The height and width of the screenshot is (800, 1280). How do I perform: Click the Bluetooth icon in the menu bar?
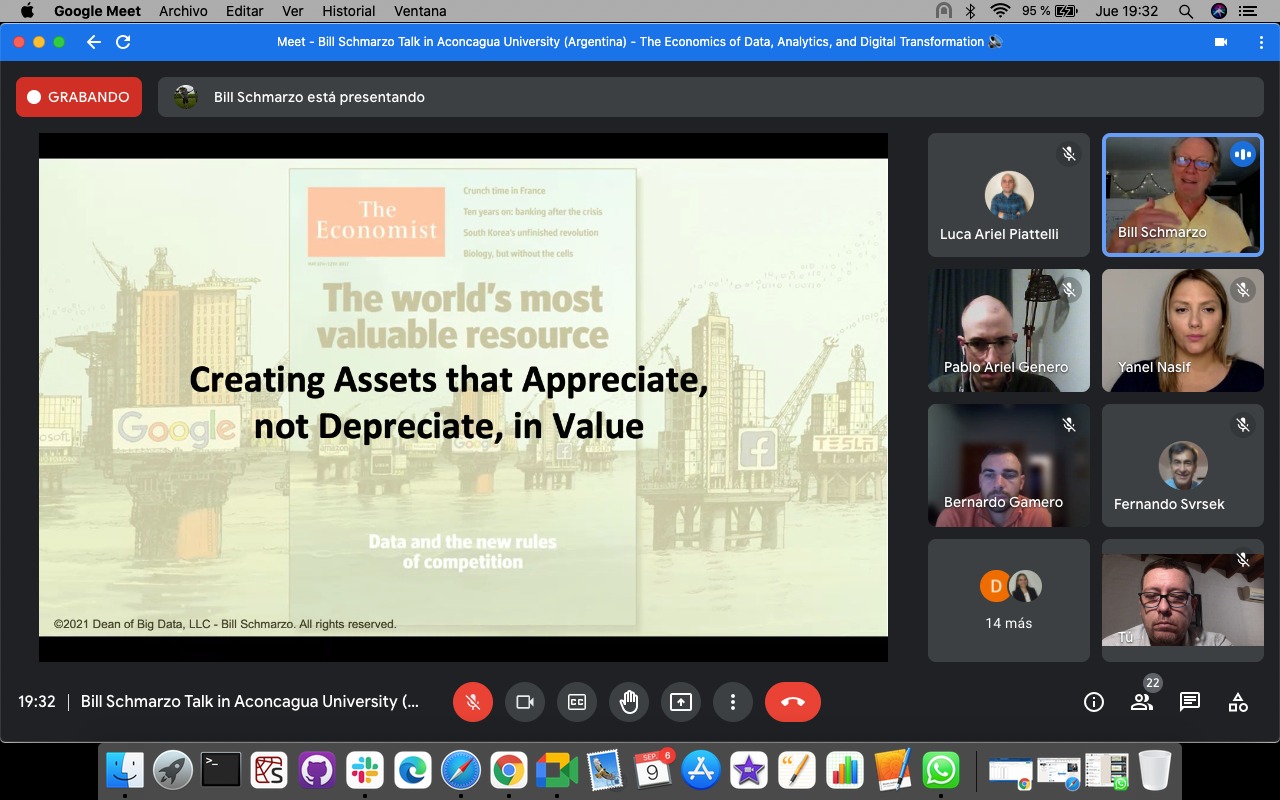pos(970,11)
